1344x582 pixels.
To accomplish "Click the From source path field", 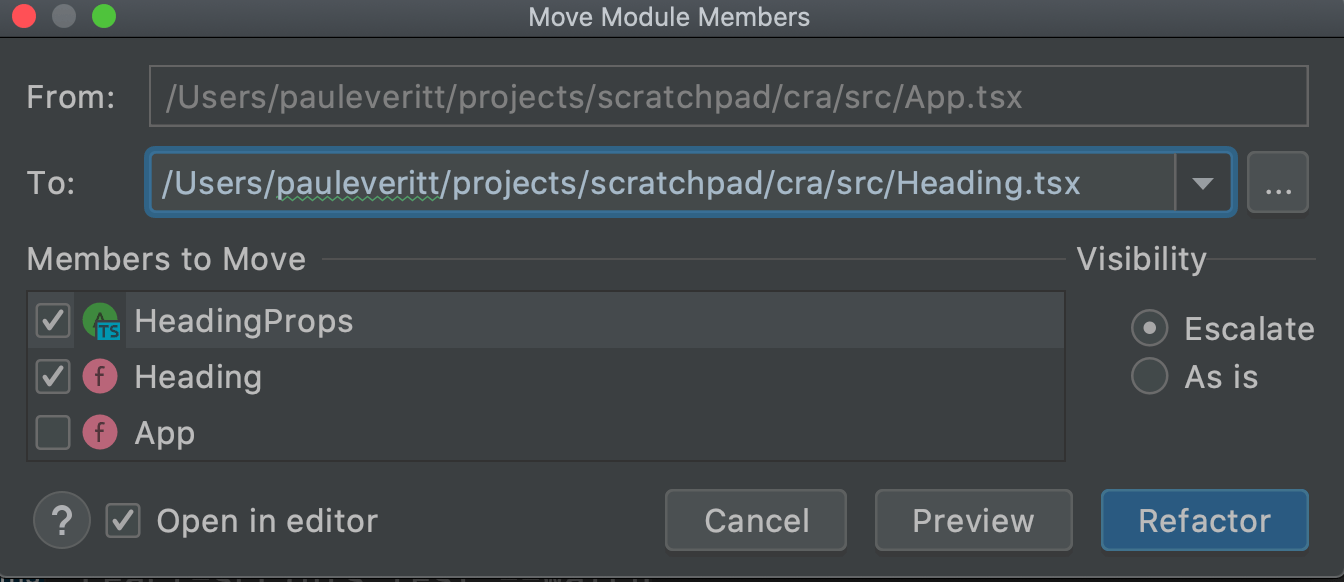I will point(728,97).
